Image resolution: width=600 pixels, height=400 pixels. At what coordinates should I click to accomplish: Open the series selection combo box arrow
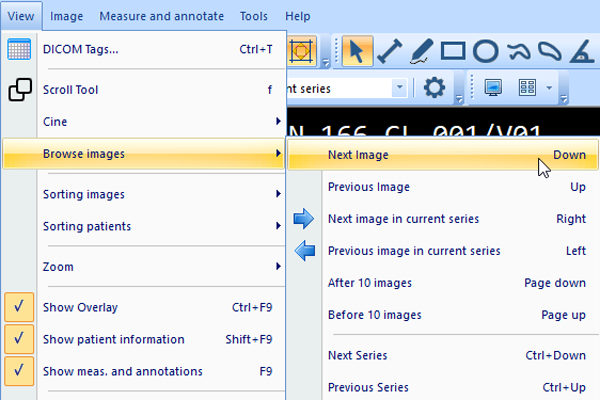[400, 88]
